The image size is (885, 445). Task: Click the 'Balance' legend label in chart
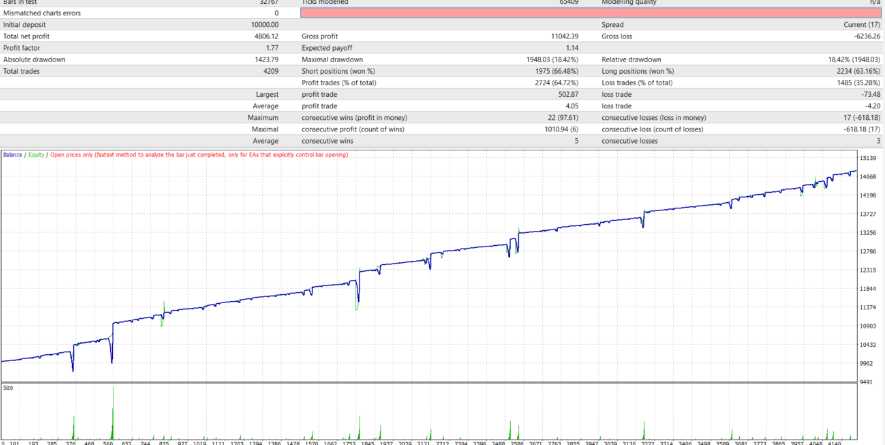click(x=12, y=154)
